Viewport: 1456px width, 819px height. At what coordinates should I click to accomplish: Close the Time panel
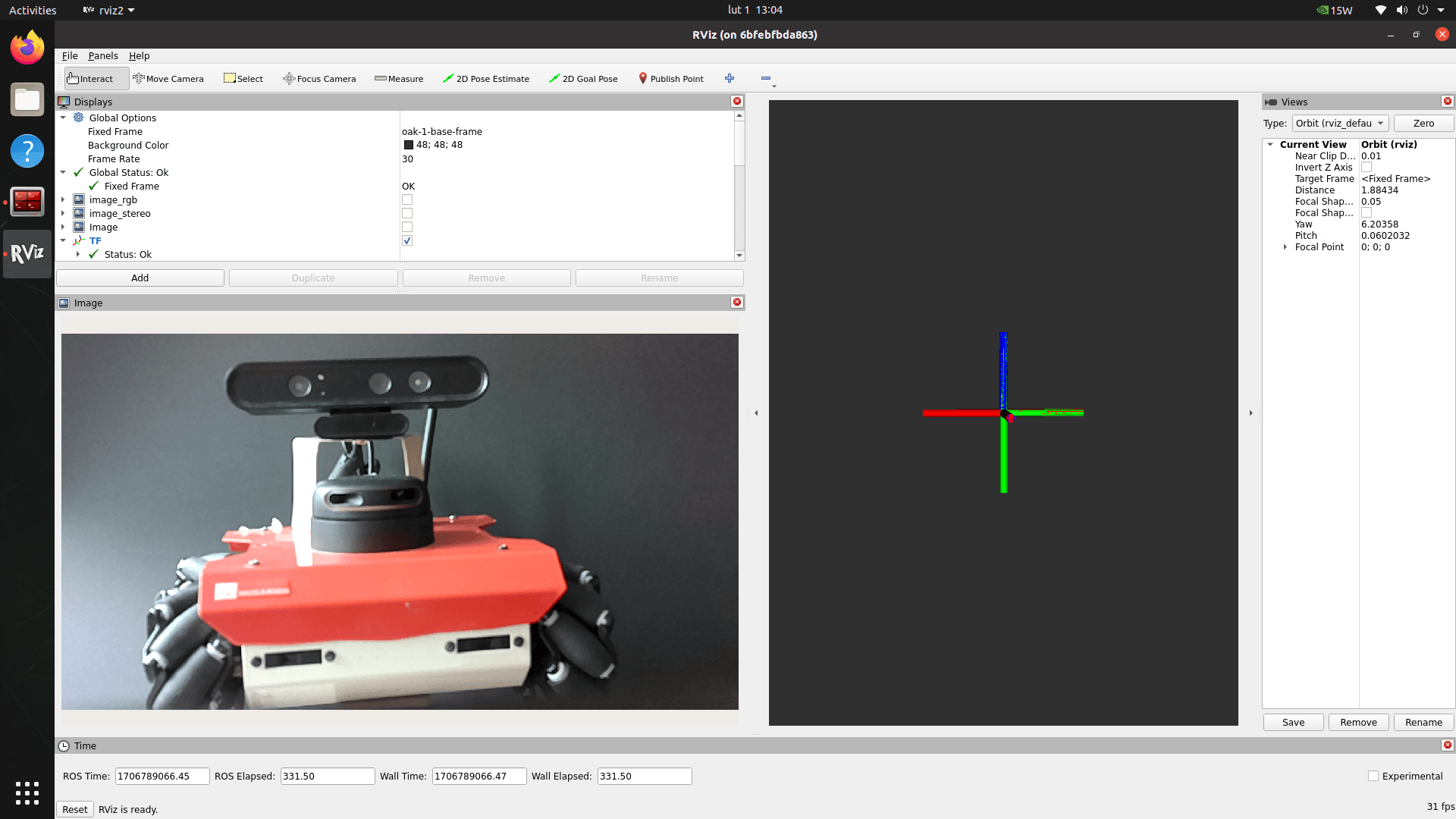tap(1448, 745)
